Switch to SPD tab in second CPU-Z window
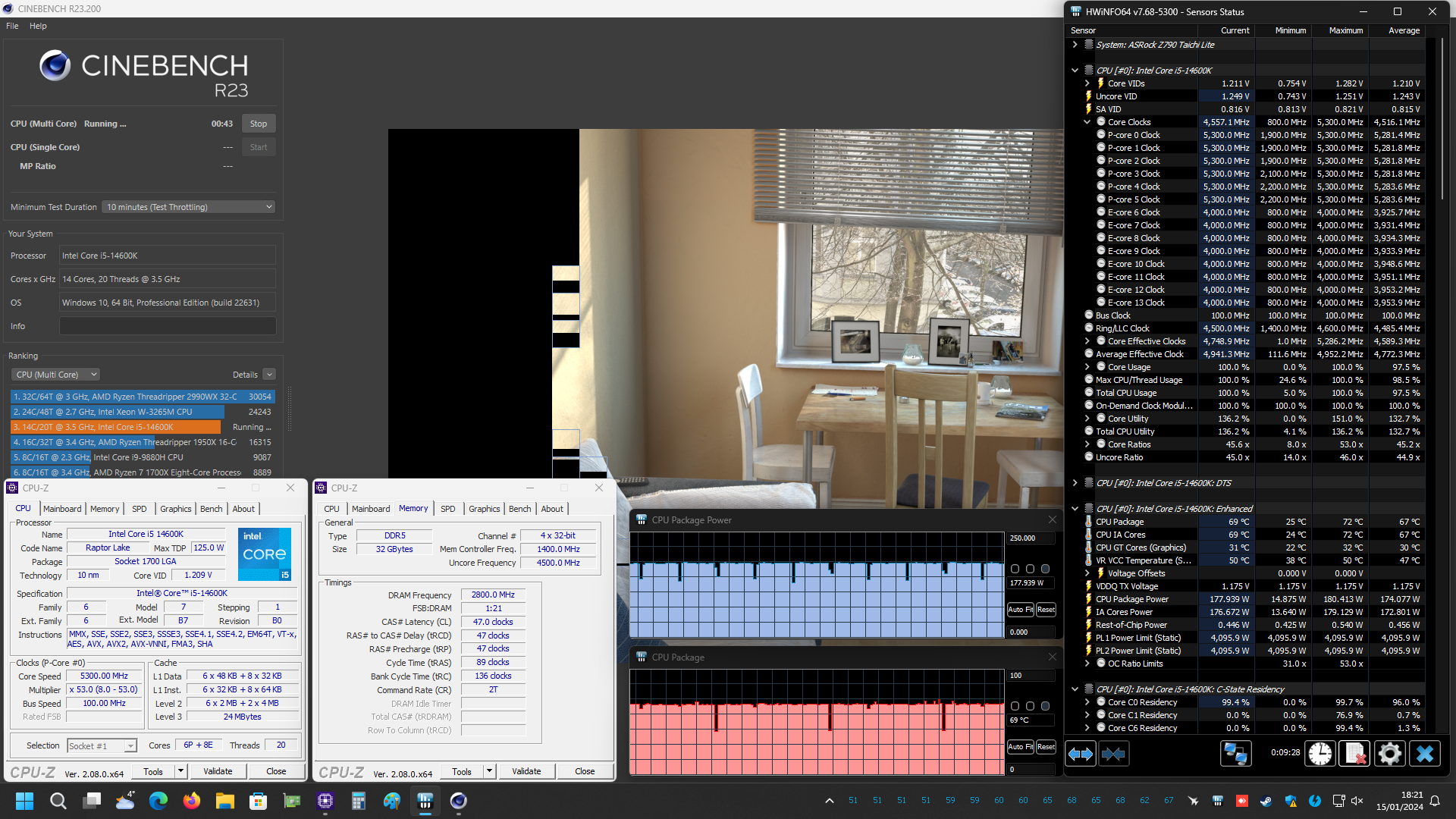 point(448,509)
